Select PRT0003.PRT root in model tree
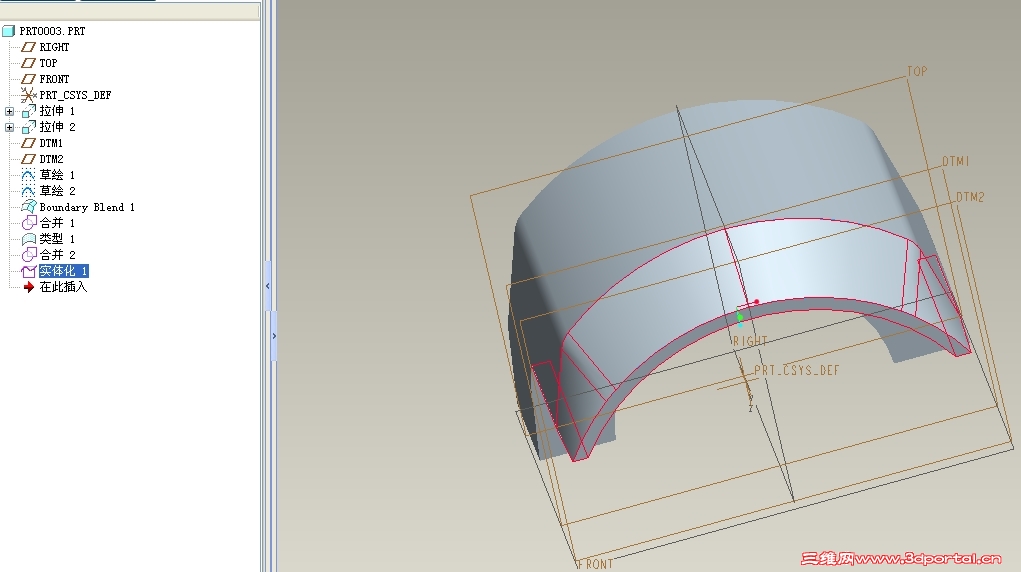This screenshot has width=1021, height=572. point(52,31)
